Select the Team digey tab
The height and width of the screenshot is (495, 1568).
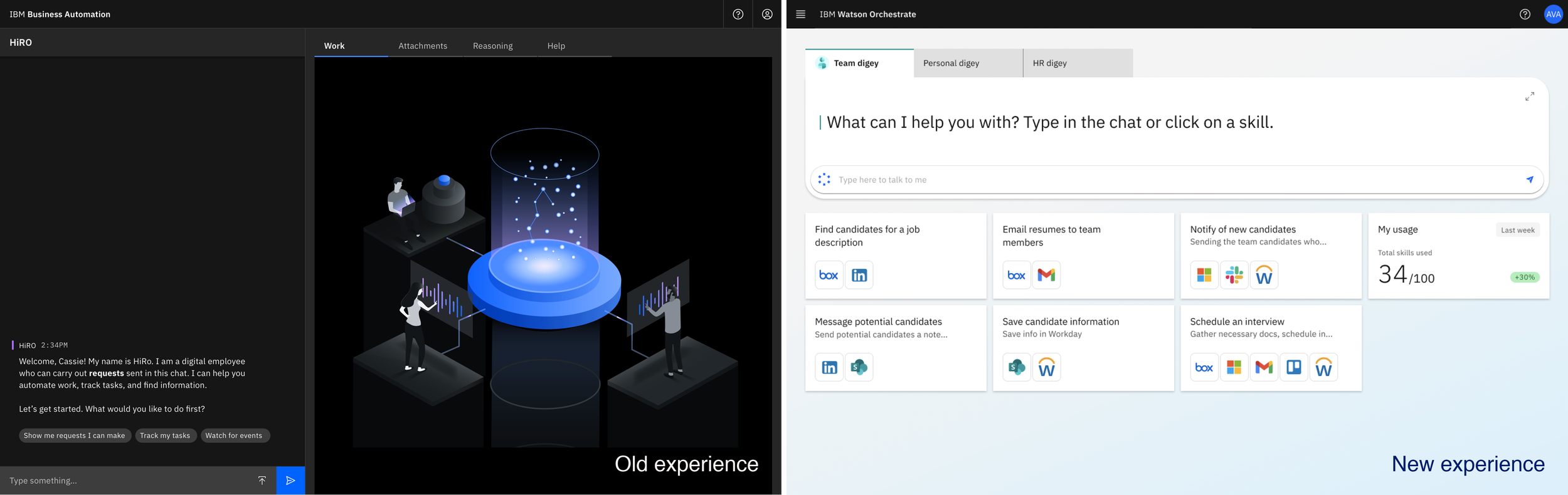click(x=859, y=63)
